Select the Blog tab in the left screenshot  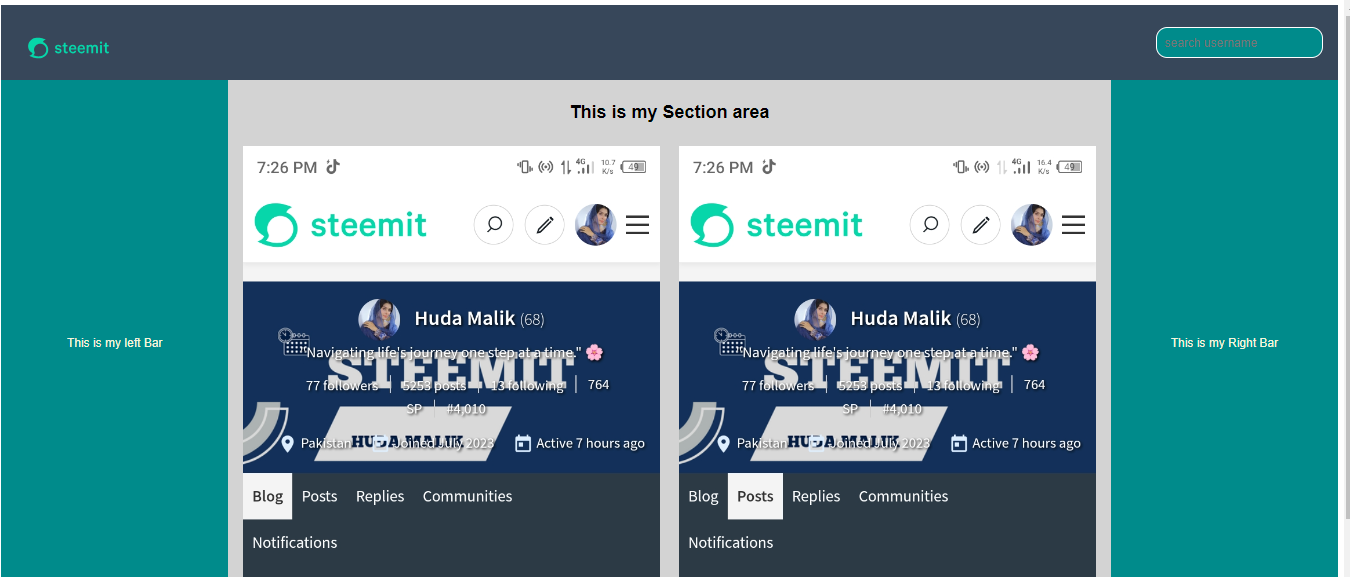268,496
